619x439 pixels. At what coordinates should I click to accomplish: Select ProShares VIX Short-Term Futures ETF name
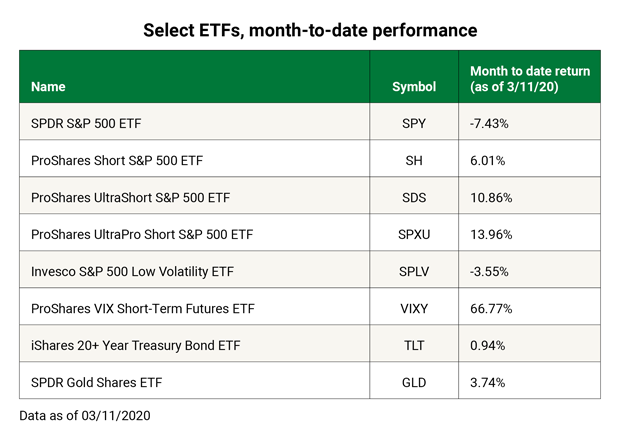tap(143, 309)
